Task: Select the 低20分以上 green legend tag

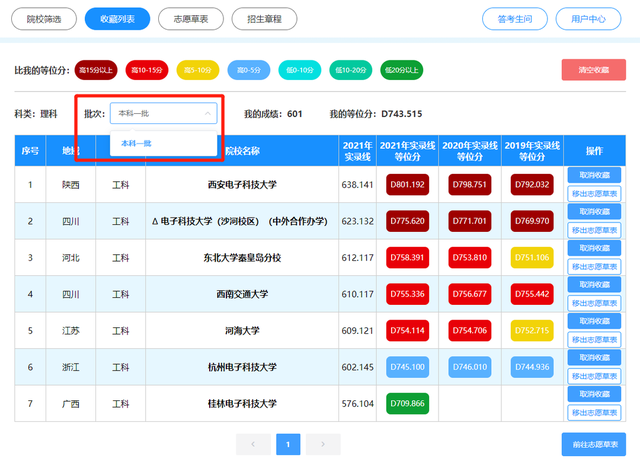Action: (402, 70)
